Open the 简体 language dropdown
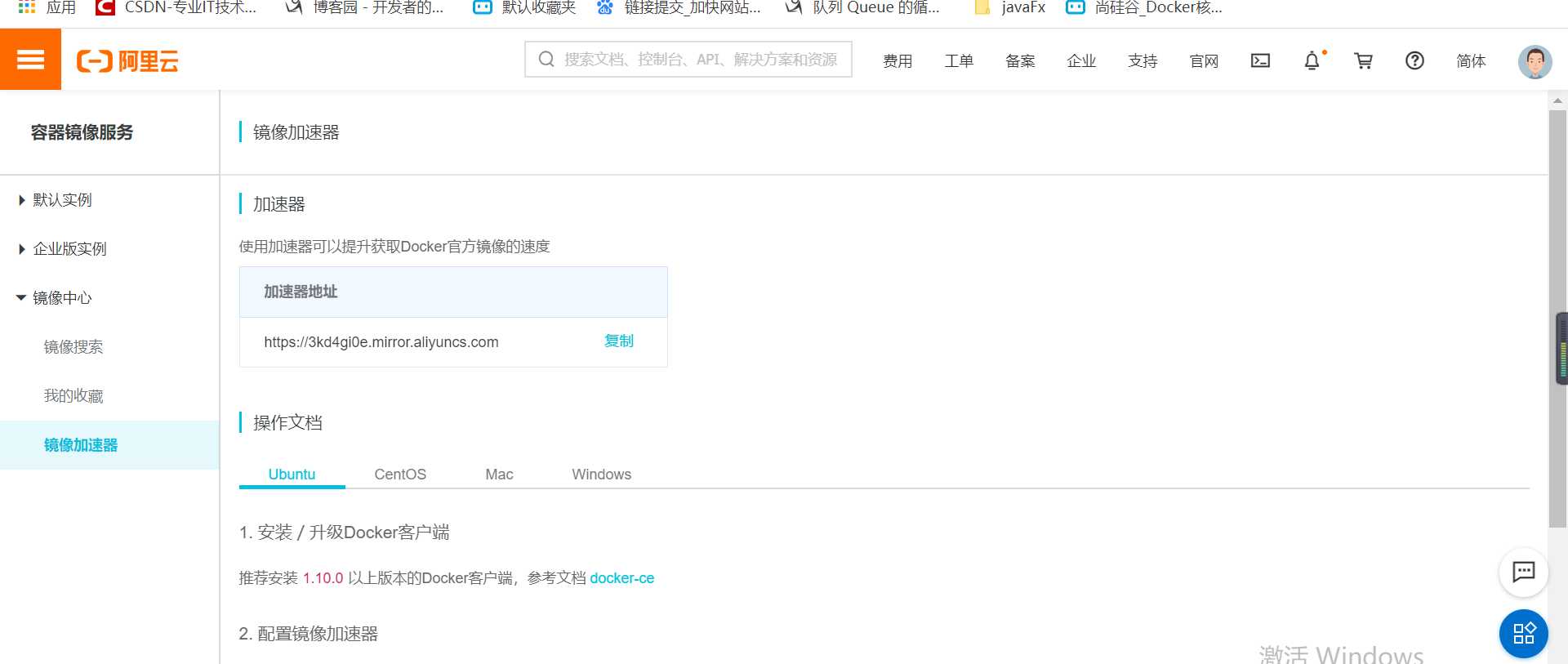The image size is (1568, 664). click(x=1471, y=61)
